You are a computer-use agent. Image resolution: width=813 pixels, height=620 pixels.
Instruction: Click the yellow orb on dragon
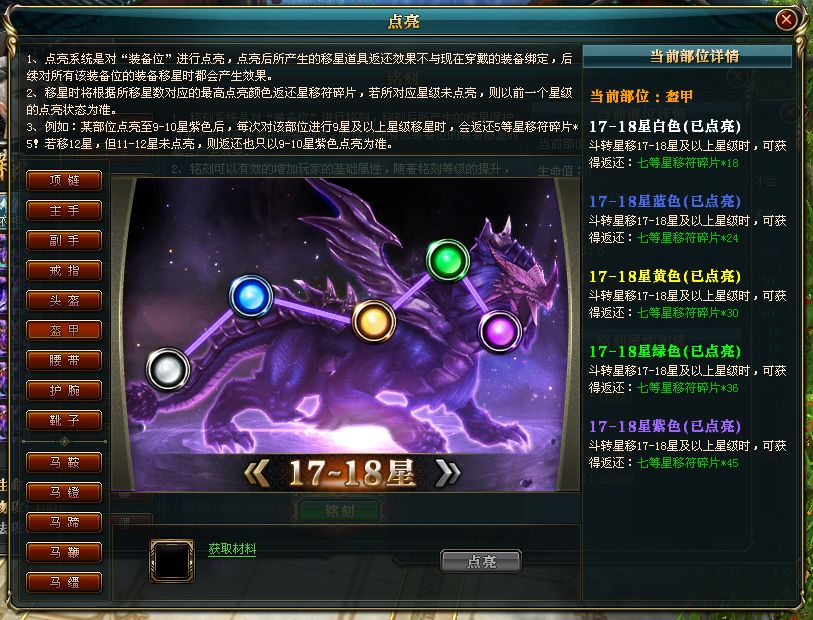[x=374, y=321]
